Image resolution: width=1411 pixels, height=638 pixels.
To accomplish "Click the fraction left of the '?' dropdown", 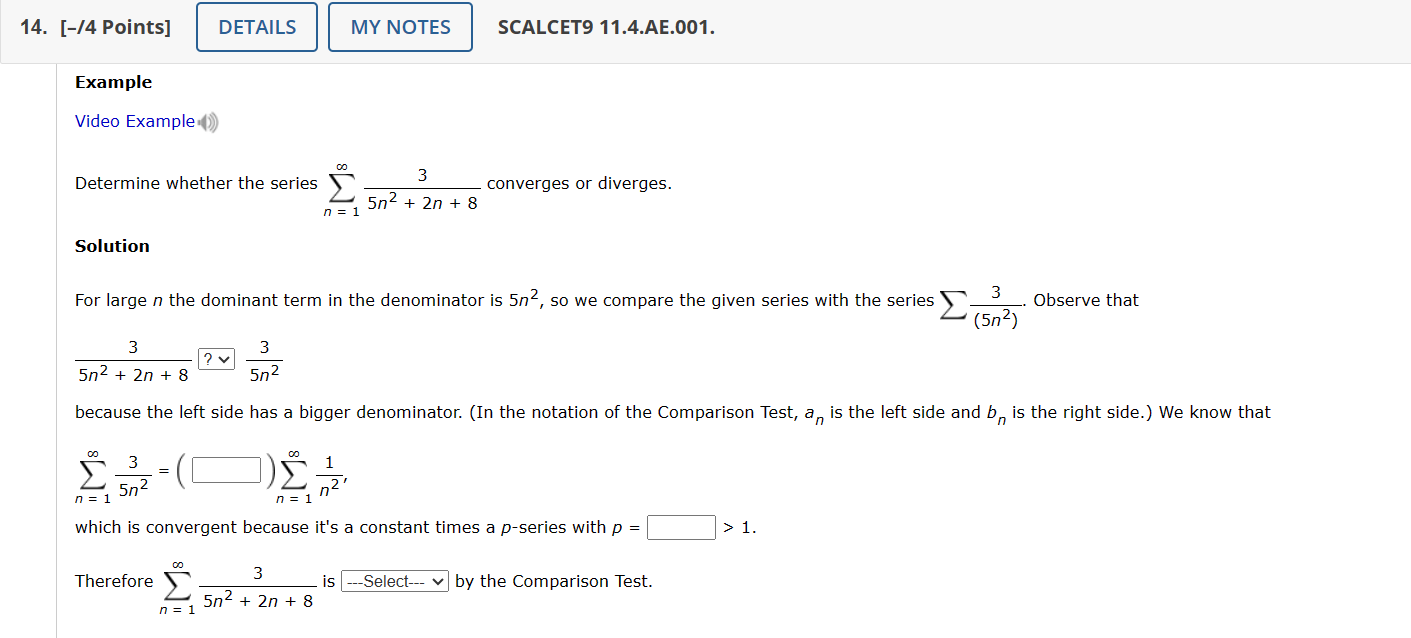I will [x=132, y=361].
